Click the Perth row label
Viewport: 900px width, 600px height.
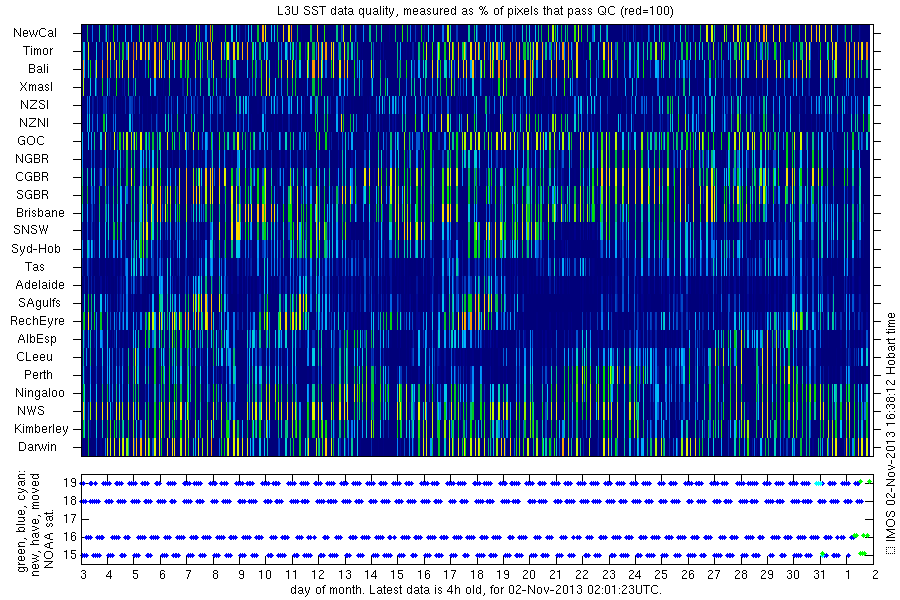tap(38, 375)
